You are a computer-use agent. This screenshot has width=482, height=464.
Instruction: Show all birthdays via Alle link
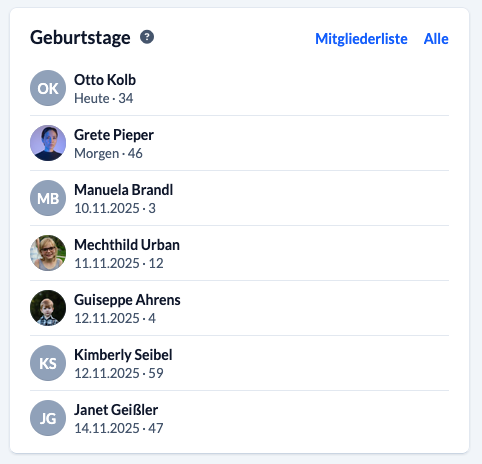pos(436,39)
